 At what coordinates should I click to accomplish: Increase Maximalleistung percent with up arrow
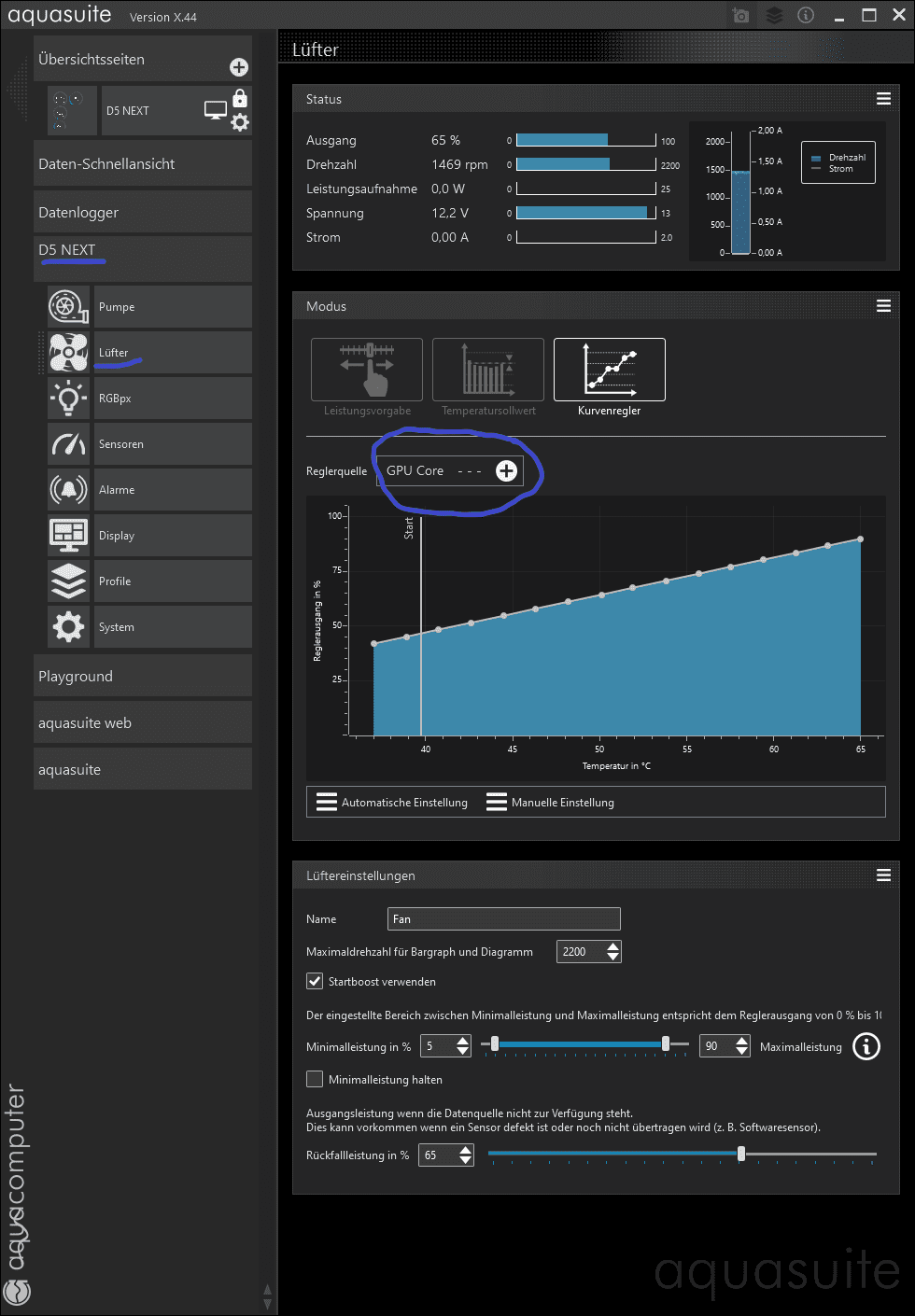click(742, 1041)
